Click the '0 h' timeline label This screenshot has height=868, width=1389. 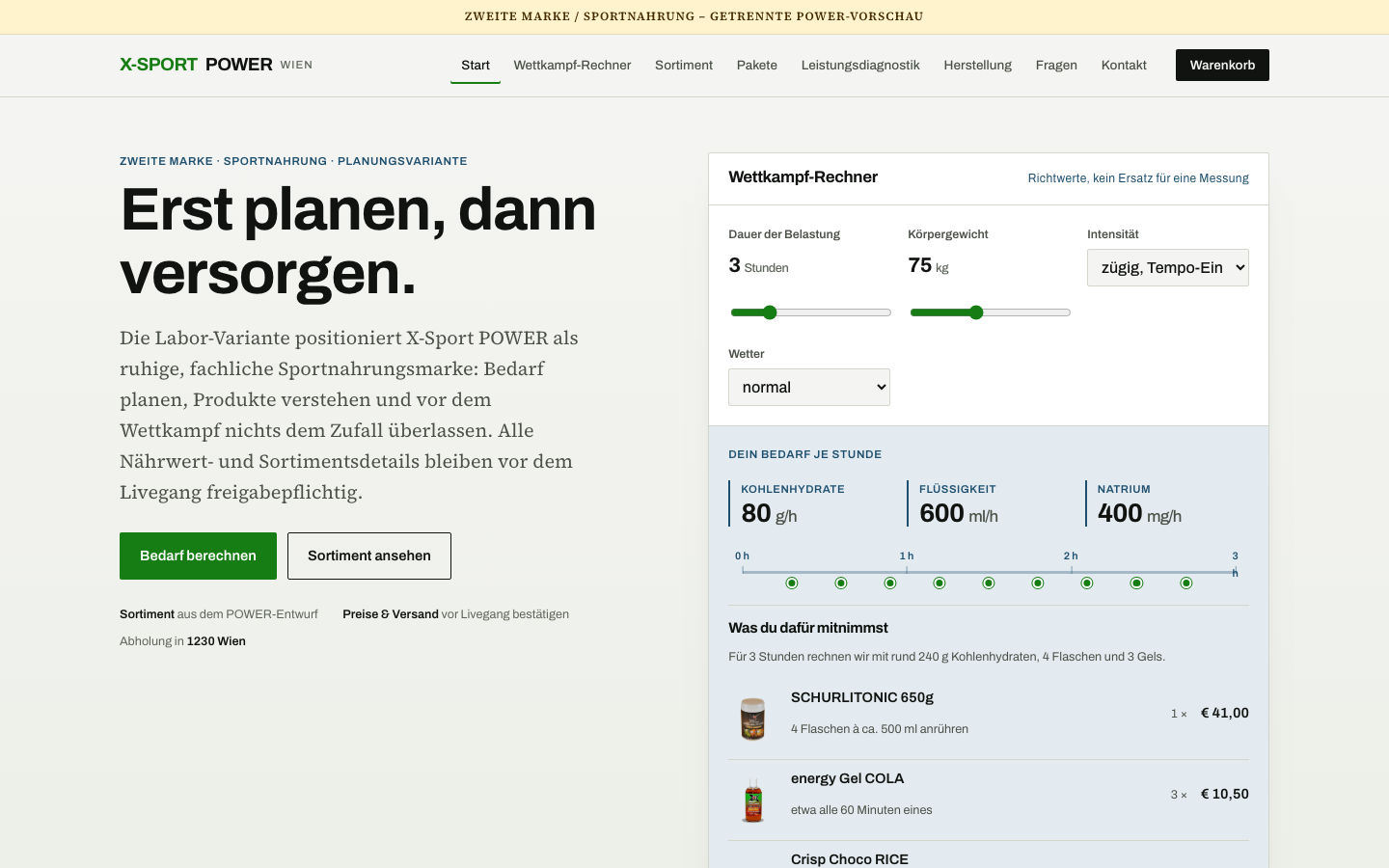(x=742, y=556)
